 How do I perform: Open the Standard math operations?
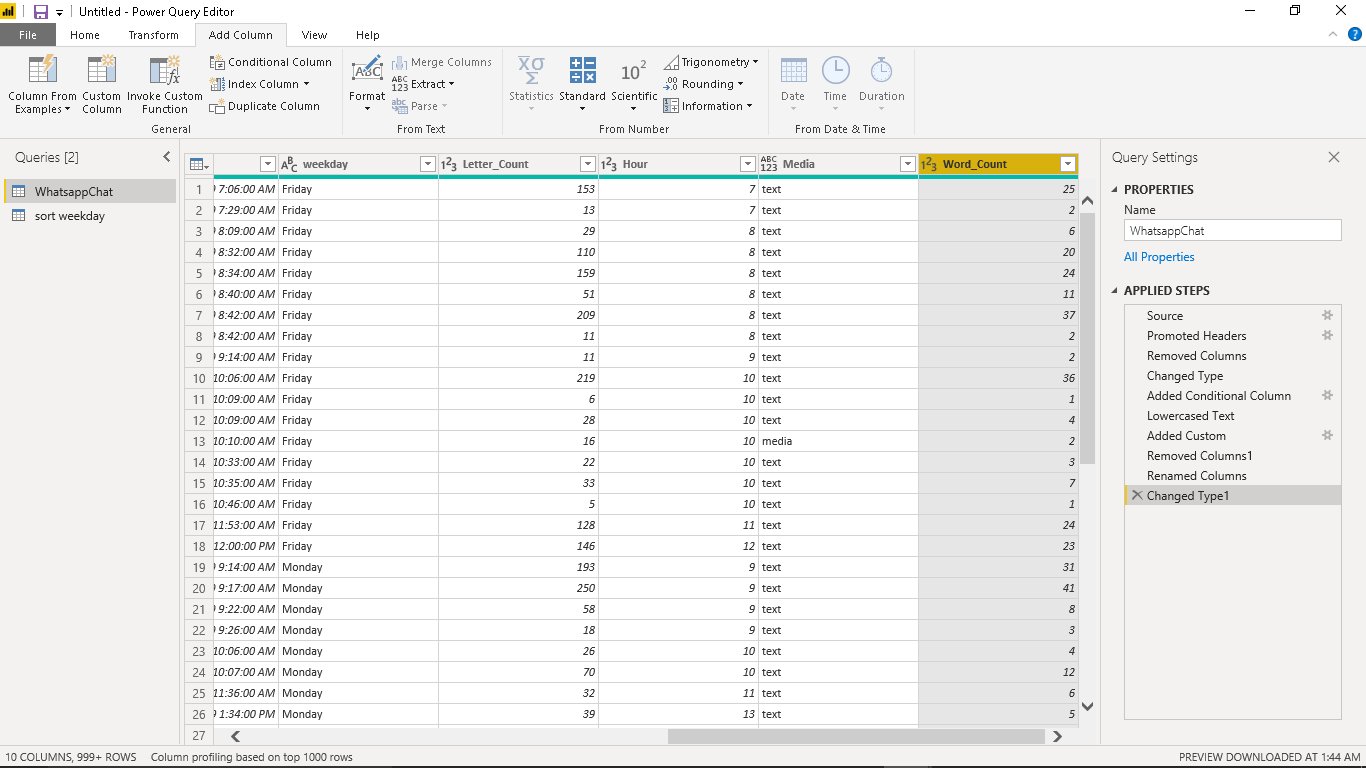point(582,85)
